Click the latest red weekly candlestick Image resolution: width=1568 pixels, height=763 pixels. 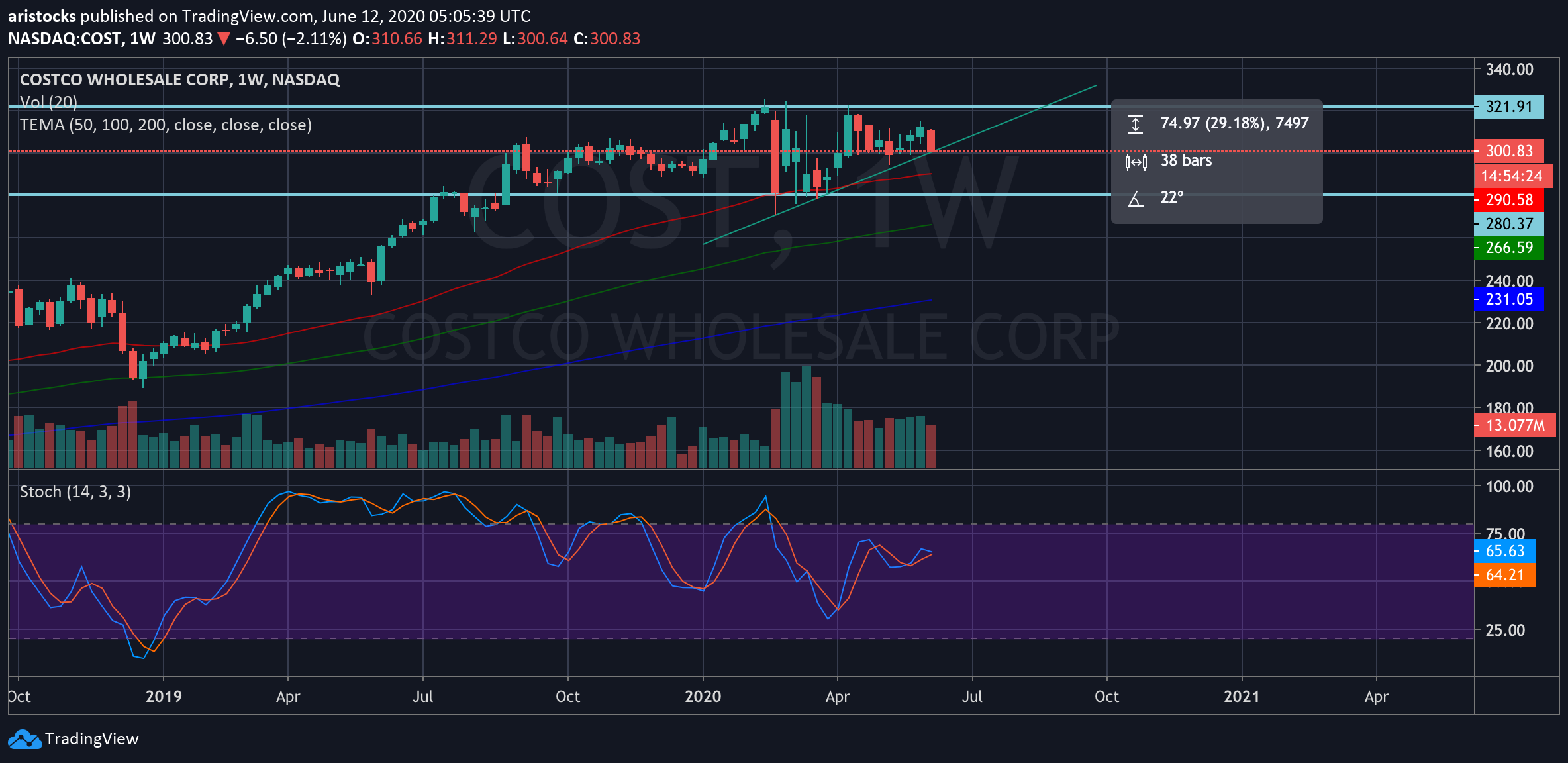coord(931,140)
